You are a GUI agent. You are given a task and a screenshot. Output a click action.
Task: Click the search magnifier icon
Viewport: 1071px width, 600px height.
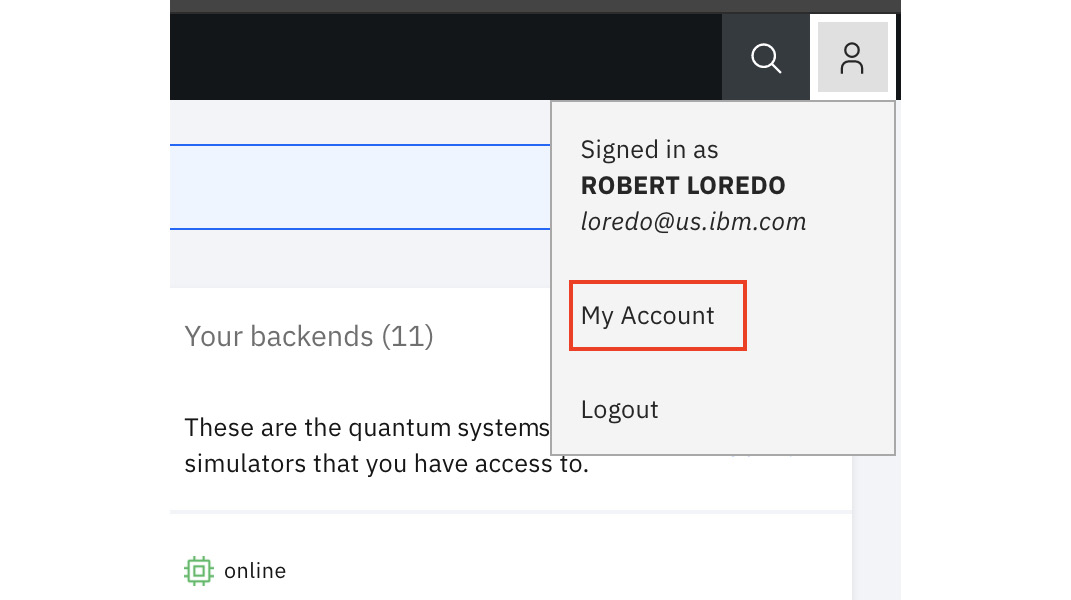coord(766,58)
